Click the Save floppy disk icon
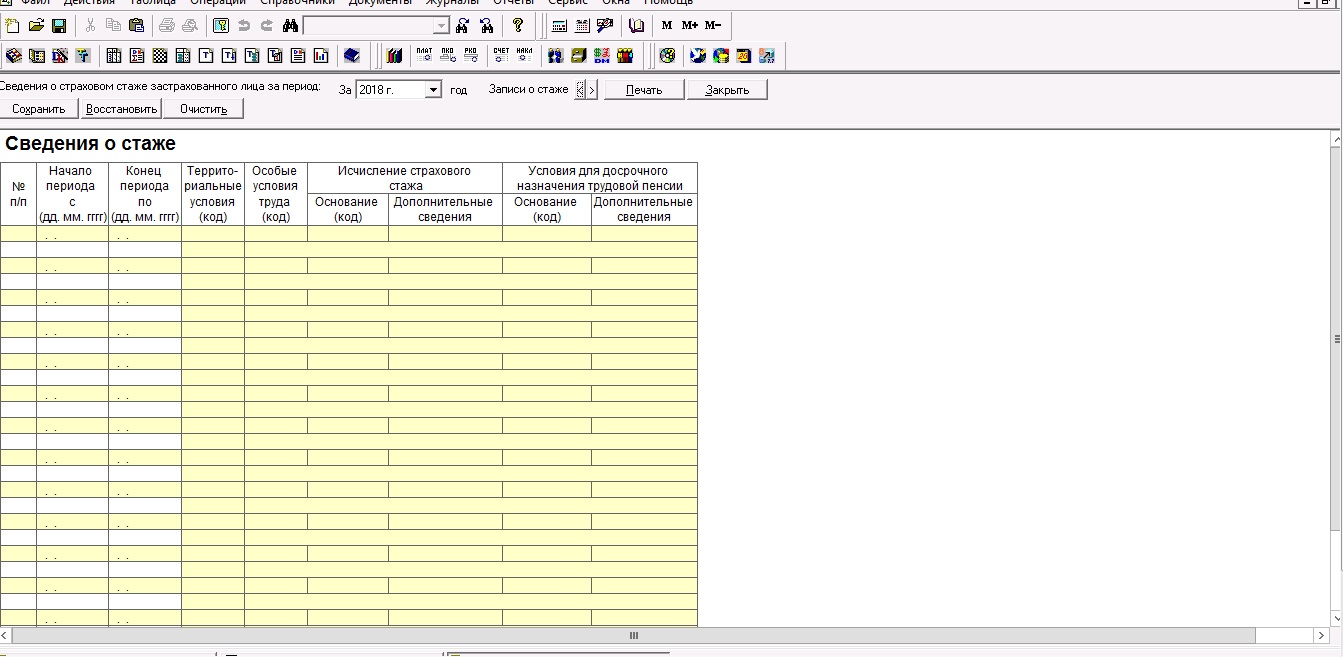1343x657 pixels. (59, 26)
